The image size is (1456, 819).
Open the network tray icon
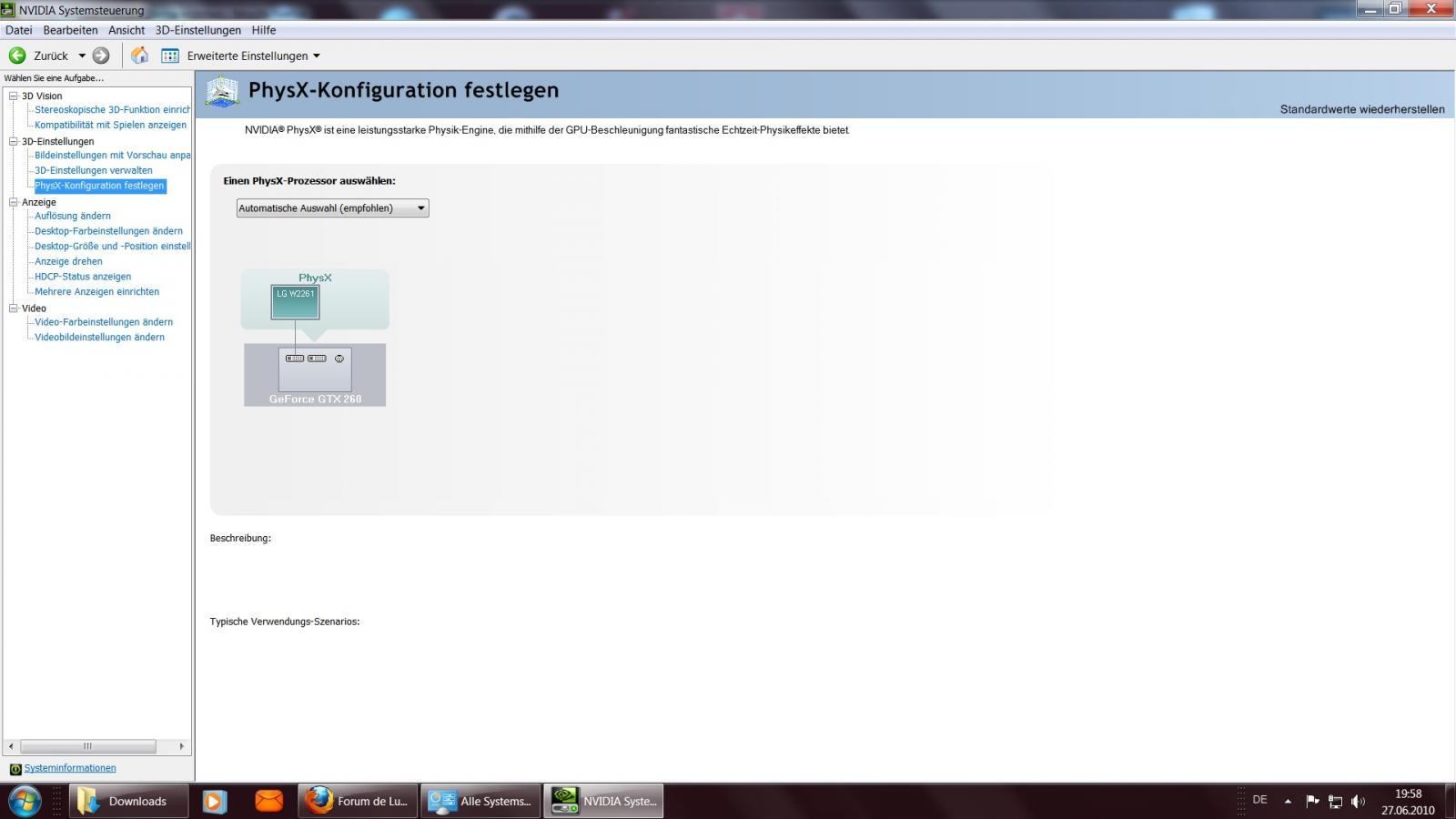coord(1335,802)
